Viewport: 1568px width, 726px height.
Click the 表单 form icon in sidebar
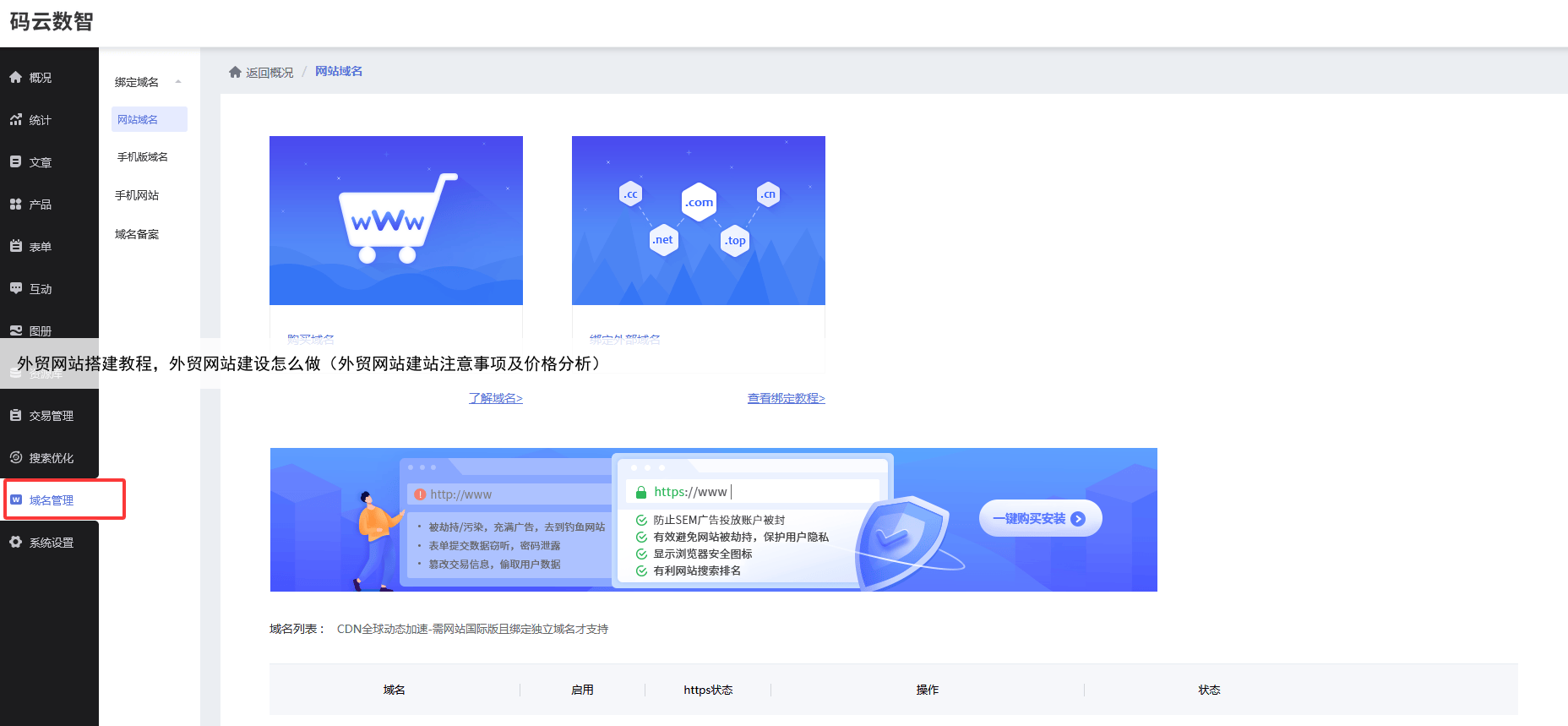pyautogui.click(x=15, y=247)
